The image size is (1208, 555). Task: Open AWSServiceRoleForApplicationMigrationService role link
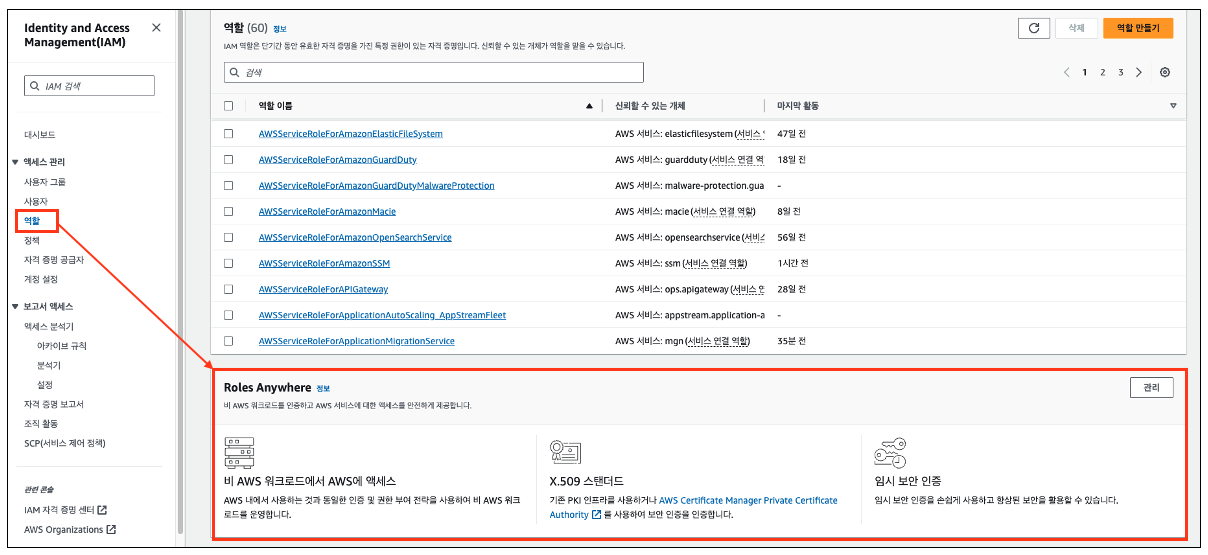click(356, 341)
